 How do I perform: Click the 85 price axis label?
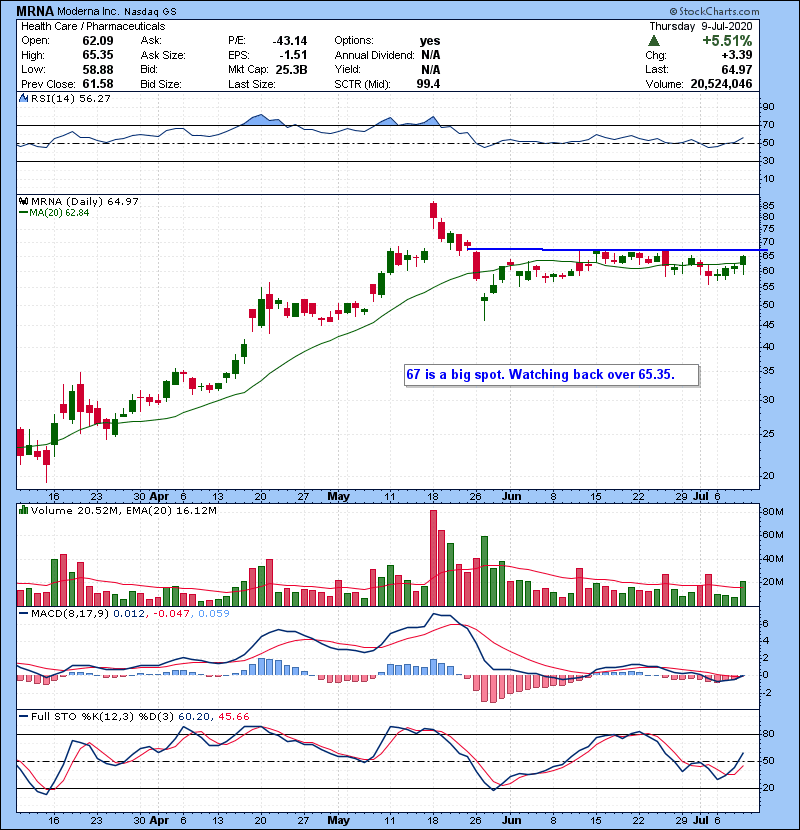coord(768,205)
